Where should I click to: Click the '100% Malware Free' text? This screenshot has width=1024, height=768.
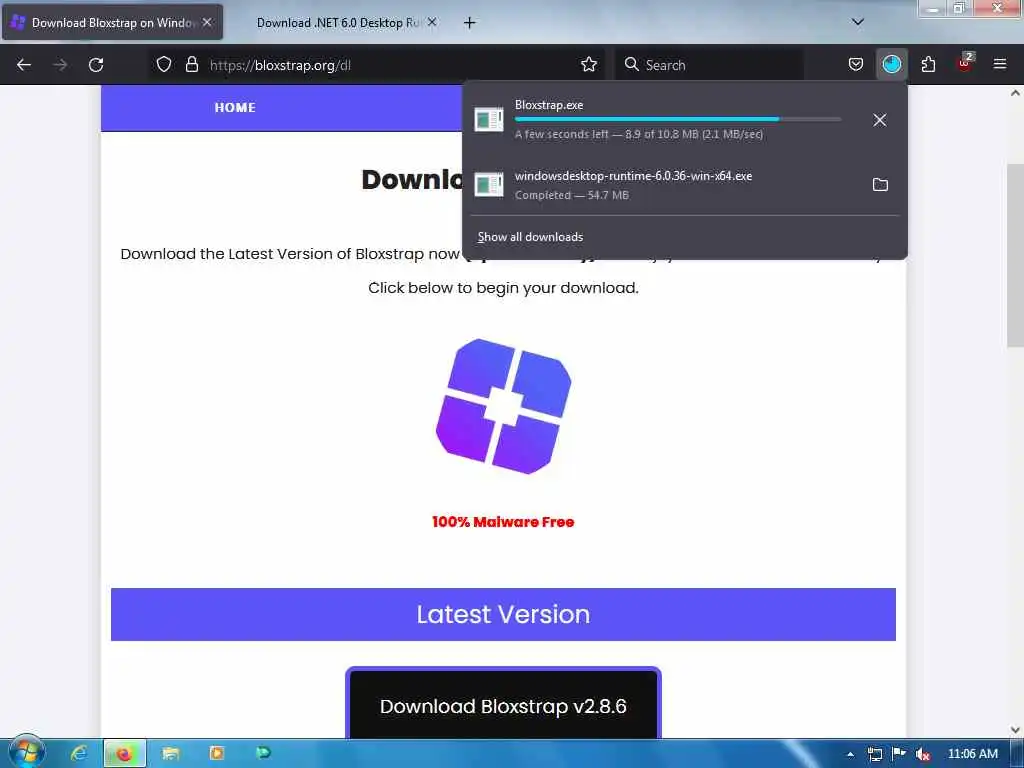(x=503, y=522)
